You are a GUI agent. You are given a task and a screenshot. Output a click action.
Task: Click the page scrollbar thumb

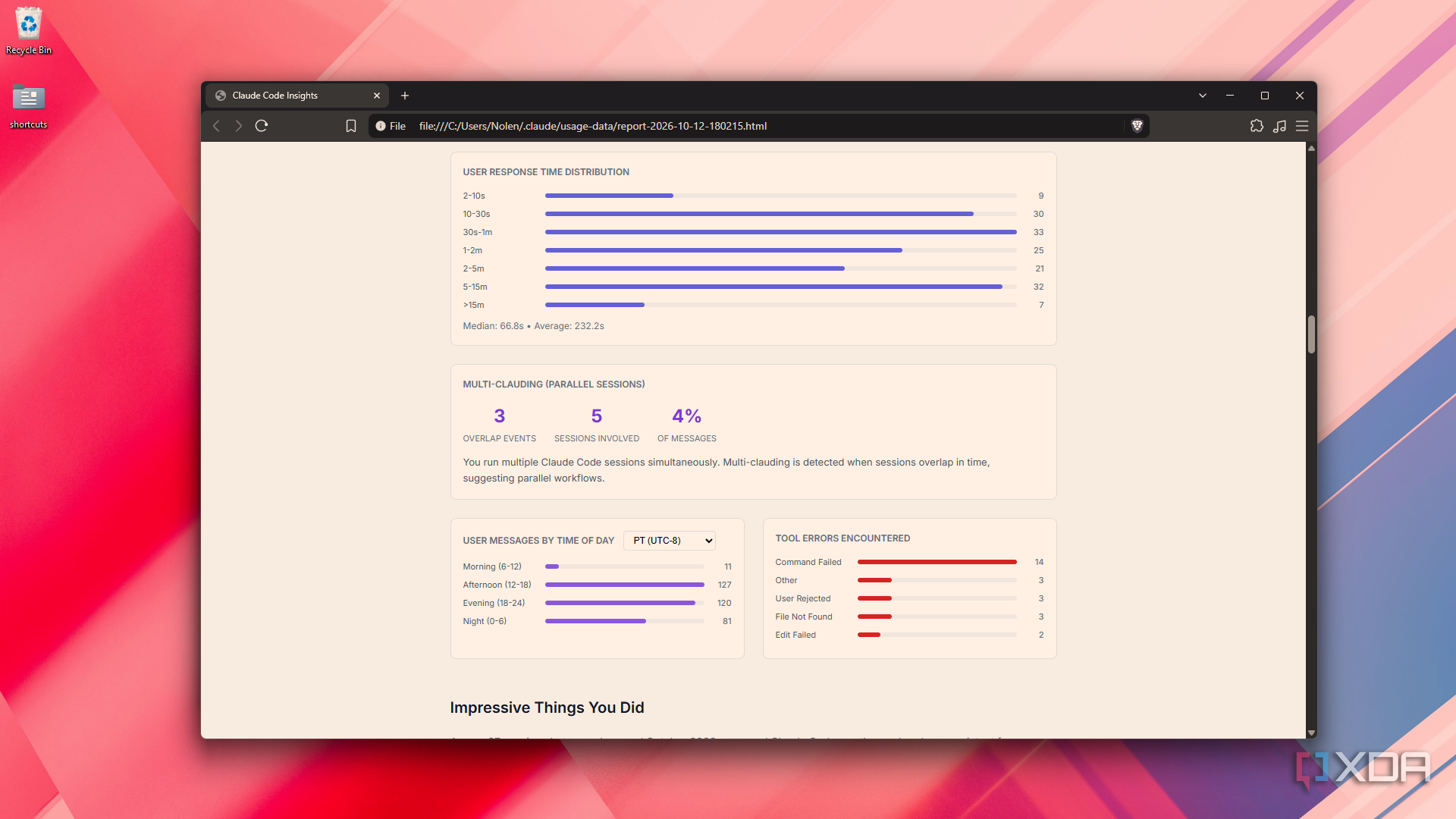click(1311, 334)
